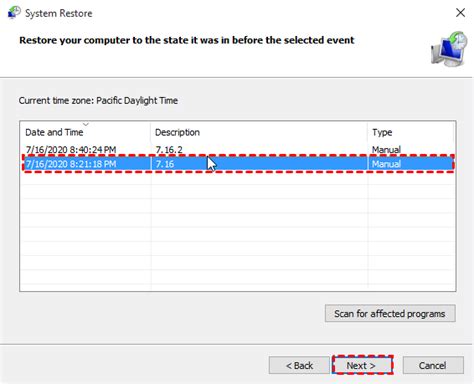Viewport: 474px width, 384px height.
Task: Close the System Restore dialog
Action: point(460,13)
